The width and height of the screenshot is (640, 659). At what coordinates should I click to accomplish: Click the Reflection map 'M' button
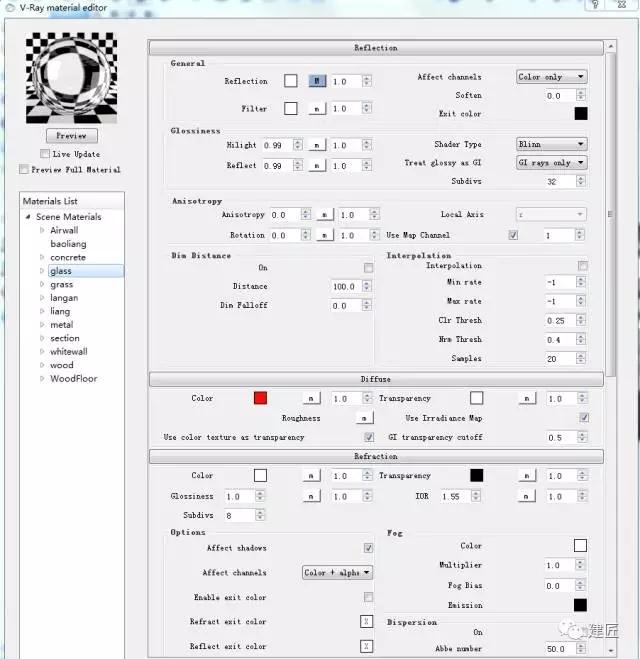tap(317, 81)
